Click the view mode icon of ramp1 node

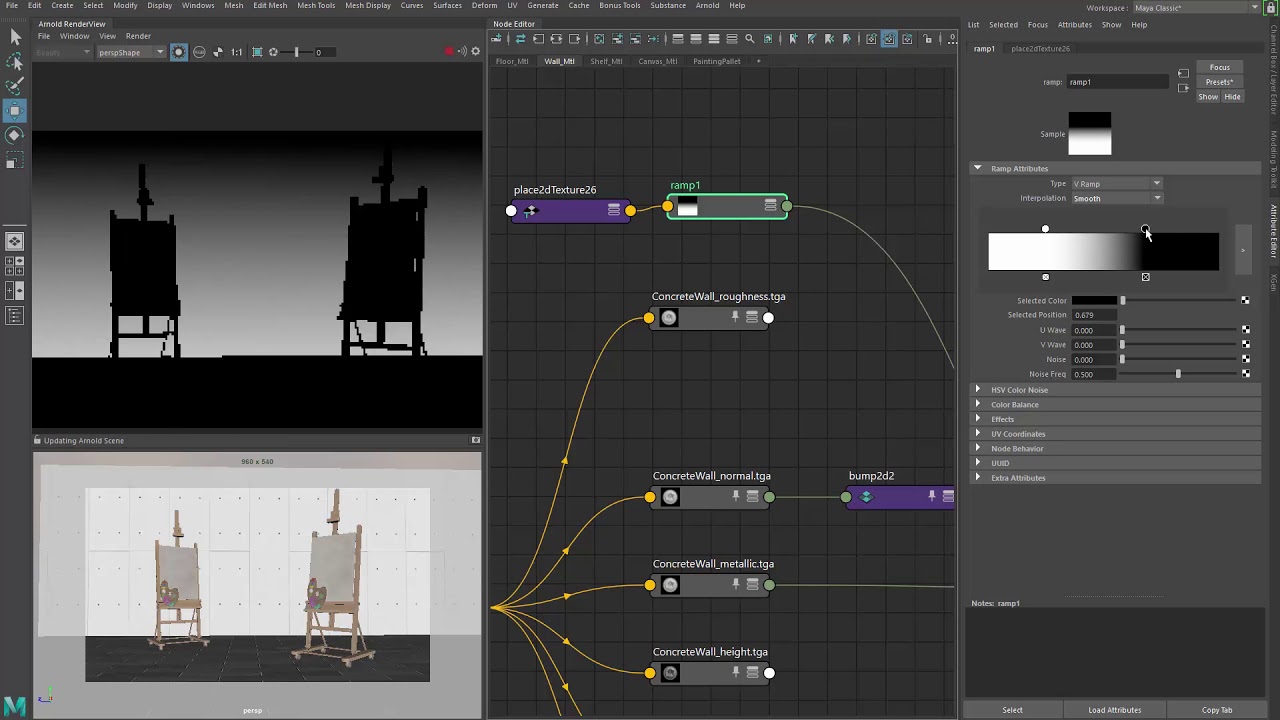pos(770,205)
